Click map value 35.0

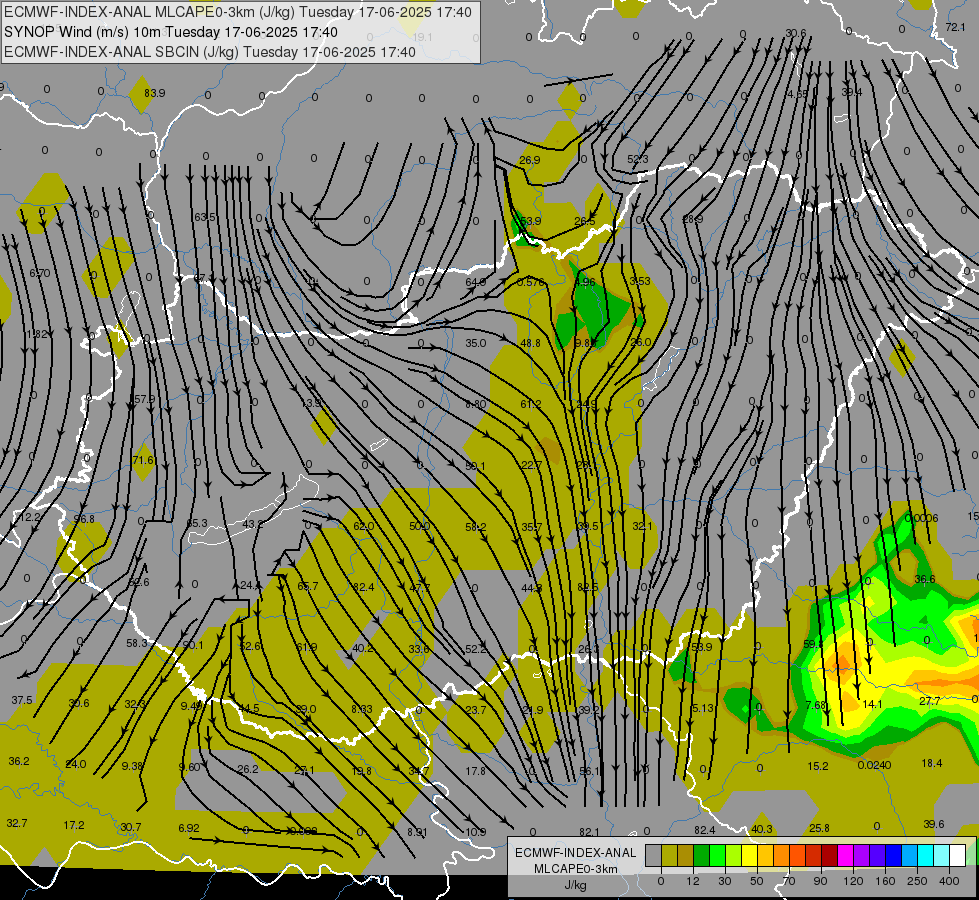point(476,343)
